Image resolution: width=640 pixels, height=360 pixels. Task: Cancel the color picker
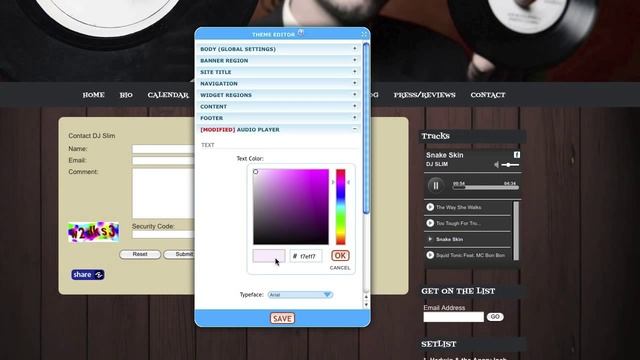[x=340, y=268]
